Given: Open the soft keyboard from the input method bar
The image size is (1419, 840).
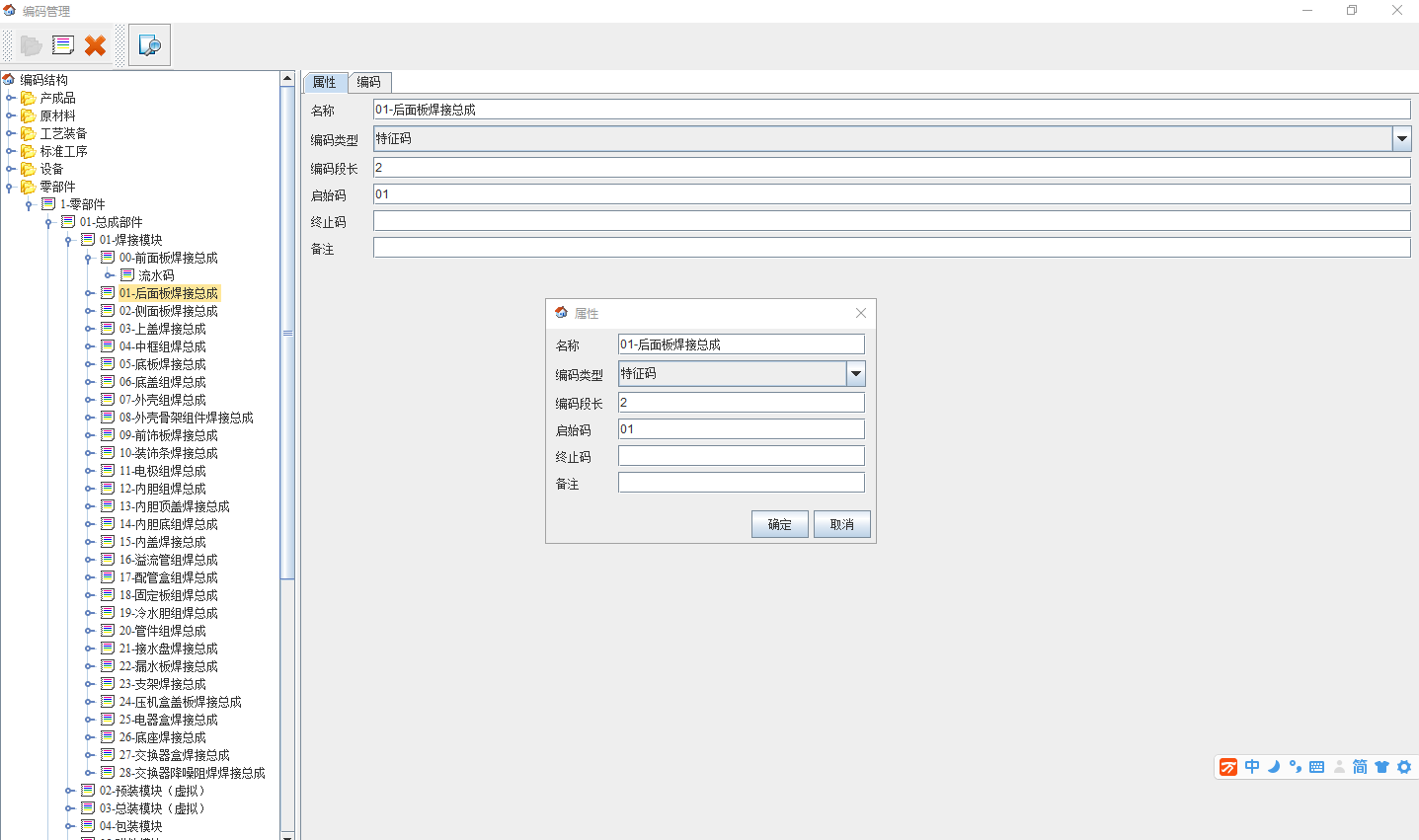Looking at the screenshot, I should point(1316,767).
